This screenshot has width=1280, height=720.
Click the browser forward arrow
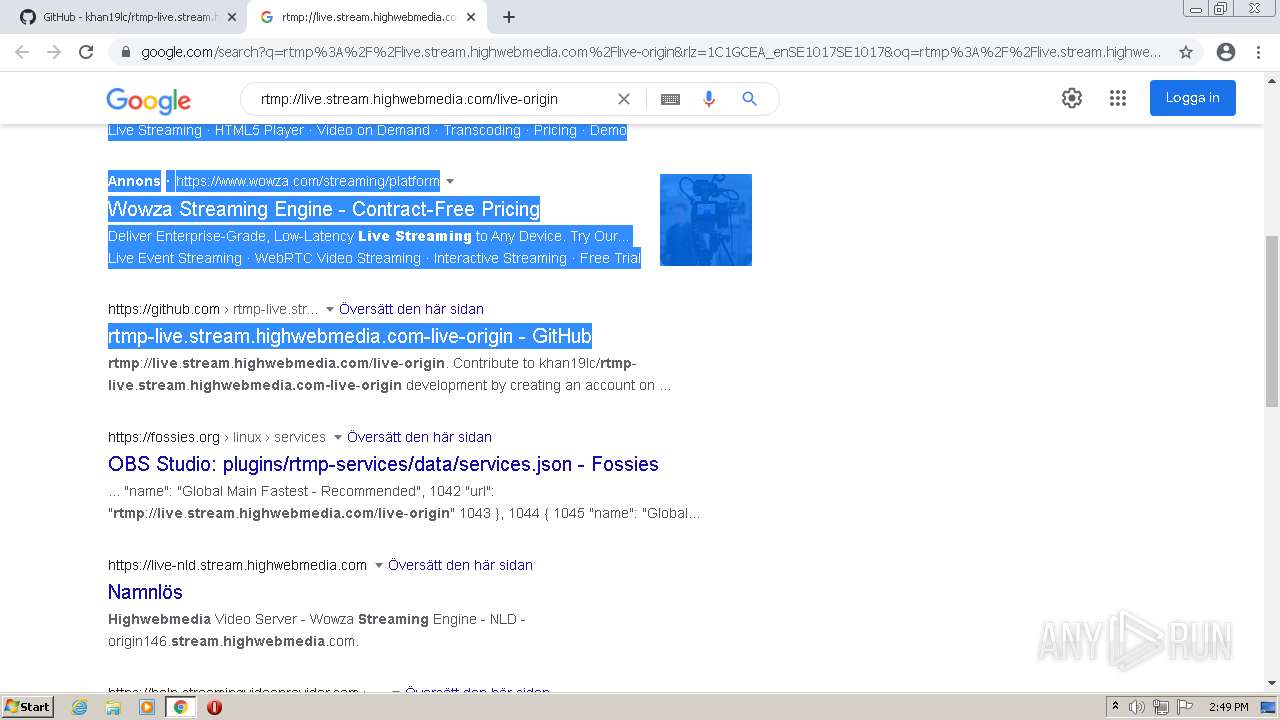(x=54, y=52)
